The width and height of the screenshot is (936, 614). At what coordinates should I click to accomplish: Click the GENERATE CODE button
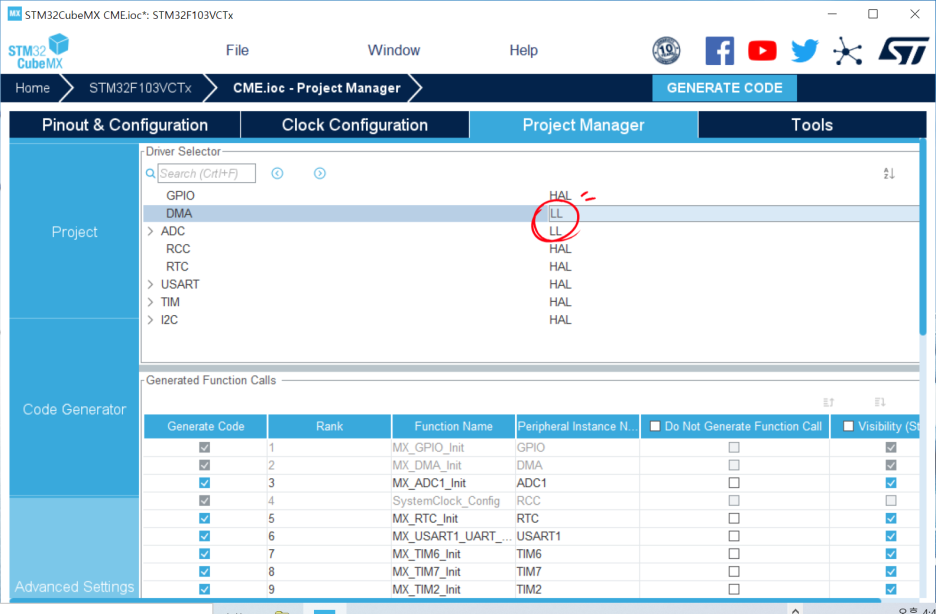725,88
